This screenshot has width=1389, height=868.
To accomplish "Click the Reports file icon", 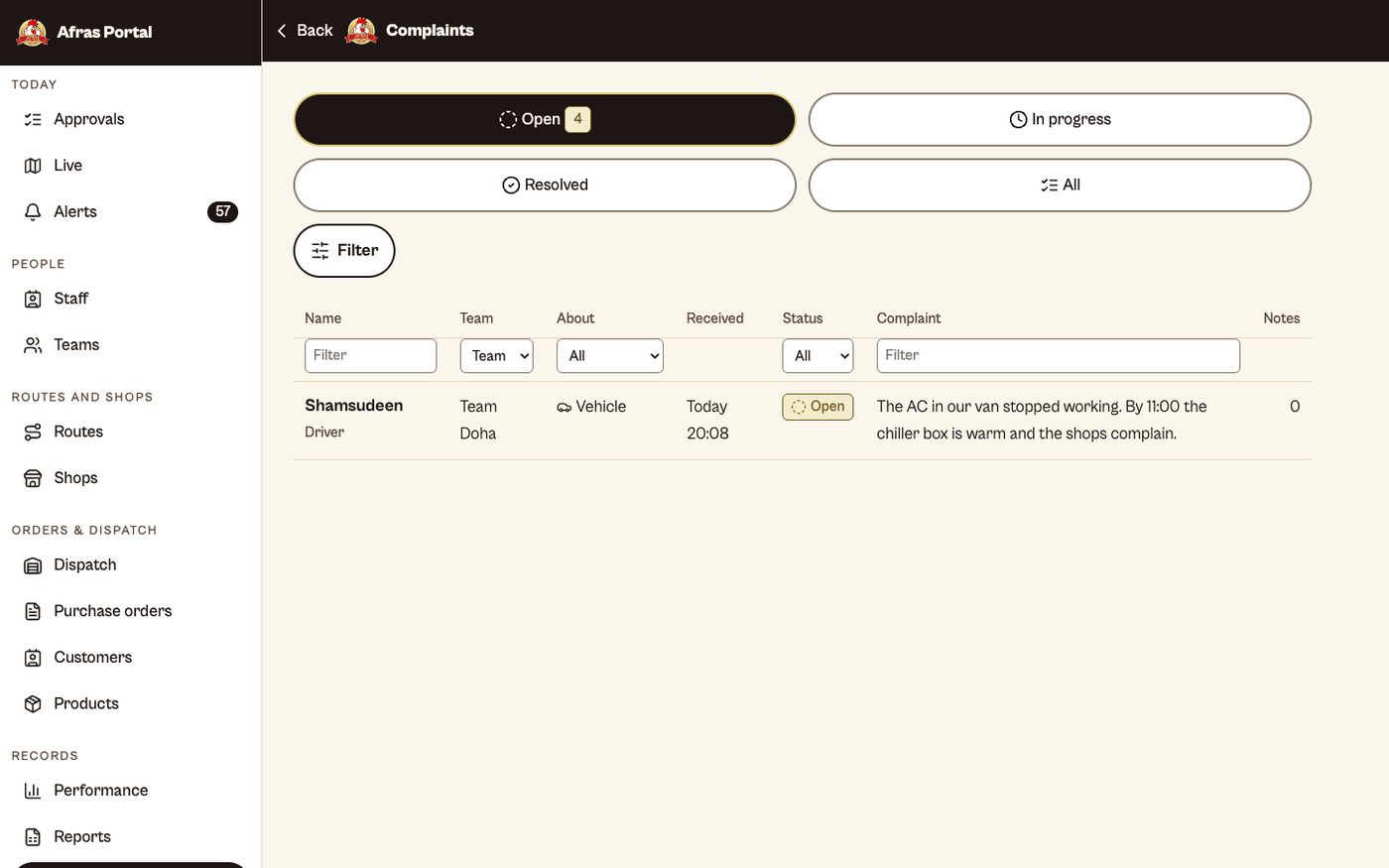I will 33,837.
